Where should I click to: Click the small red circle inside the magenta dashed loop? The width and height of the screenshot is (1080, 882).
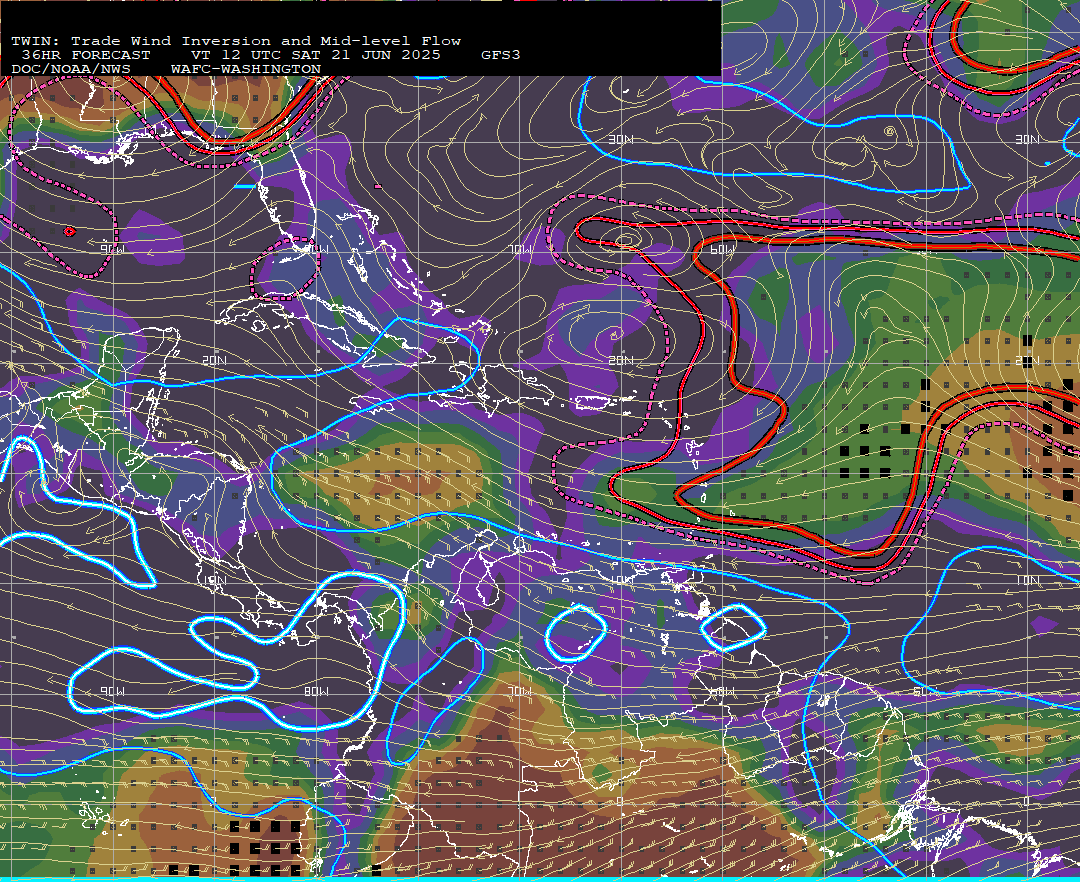pyautogui.click(x=69, y=231)
